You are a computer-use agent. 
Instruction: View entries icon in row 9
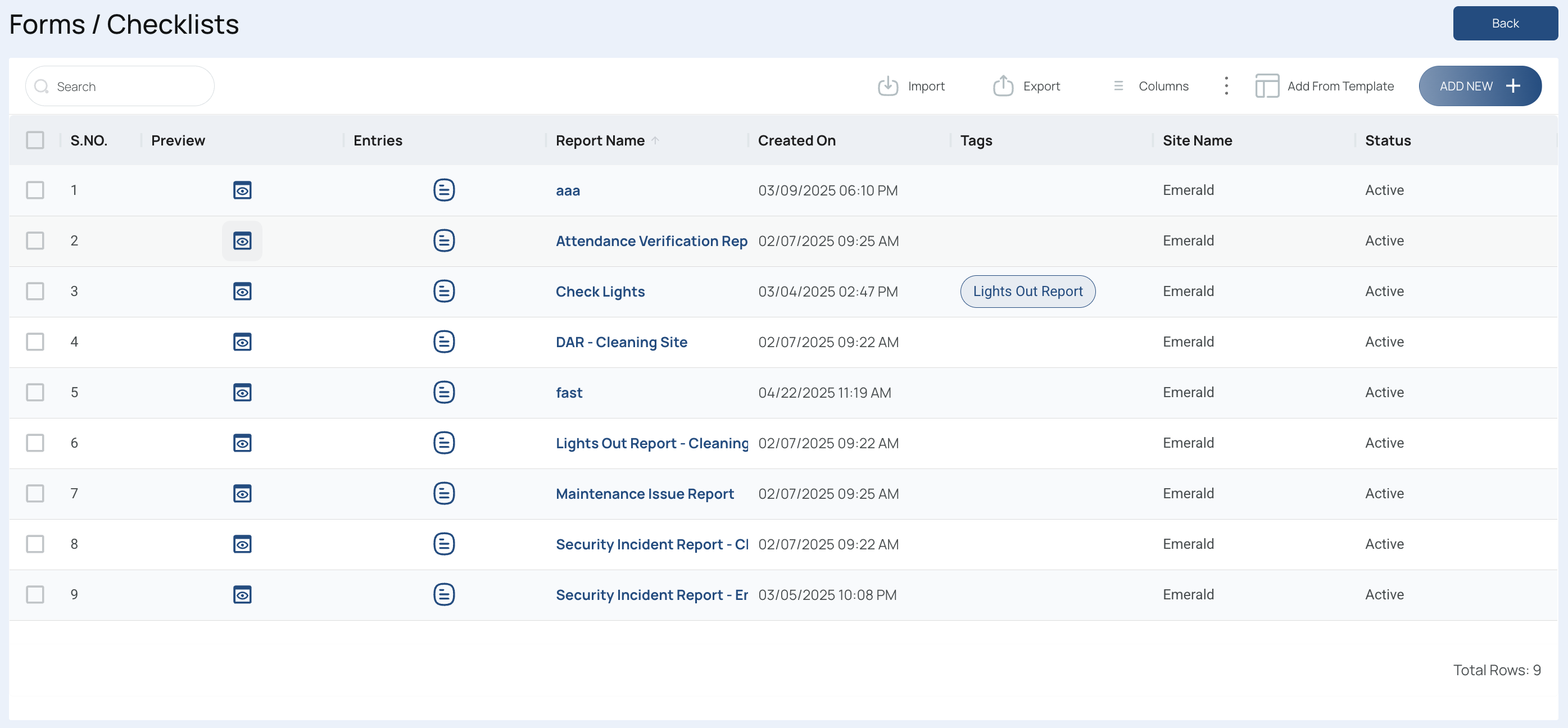(x=444, y=594)
